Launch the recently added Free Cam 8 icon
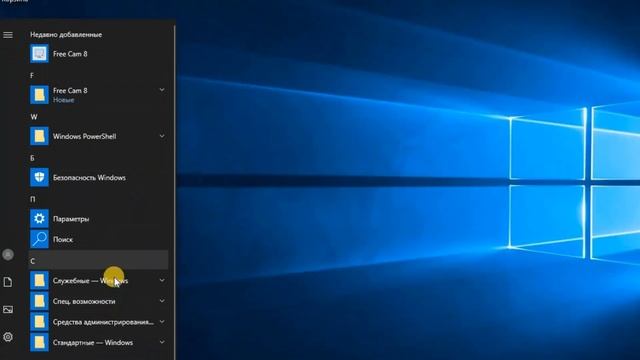Image resolution: width=640 pixels, height=360 pixels. pos(39,54)
